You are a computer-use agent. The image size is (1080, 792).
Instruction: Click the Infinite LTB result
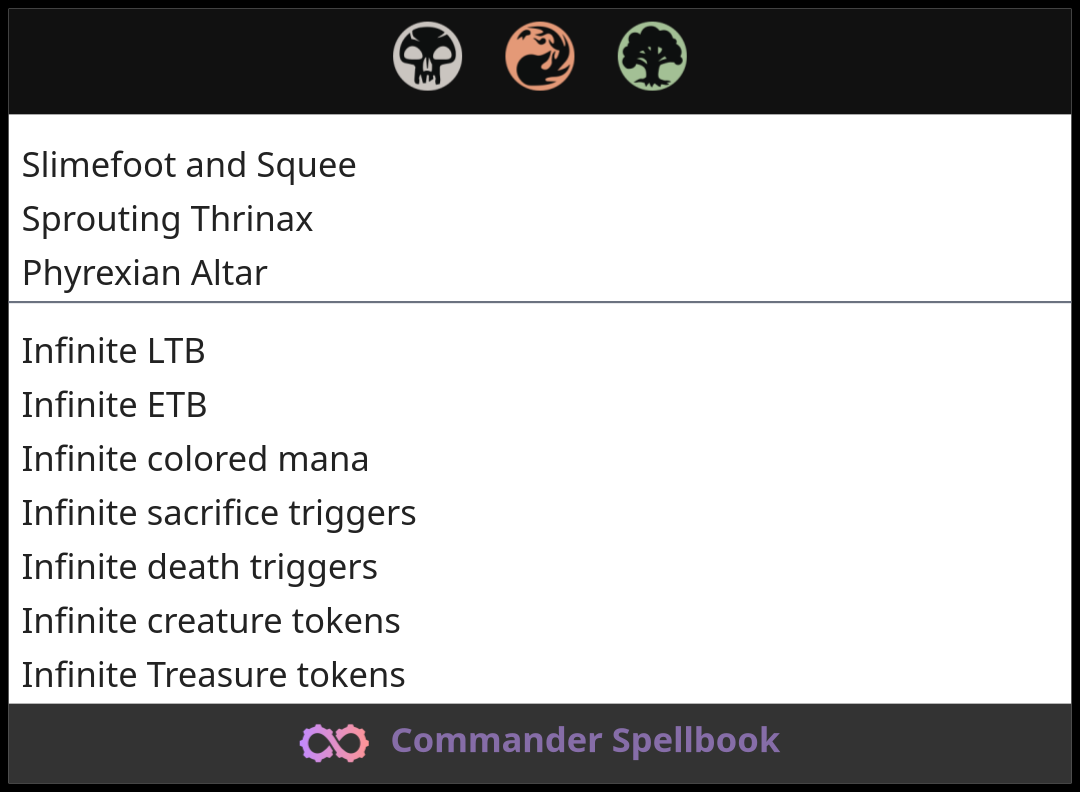tap(114, 351)
